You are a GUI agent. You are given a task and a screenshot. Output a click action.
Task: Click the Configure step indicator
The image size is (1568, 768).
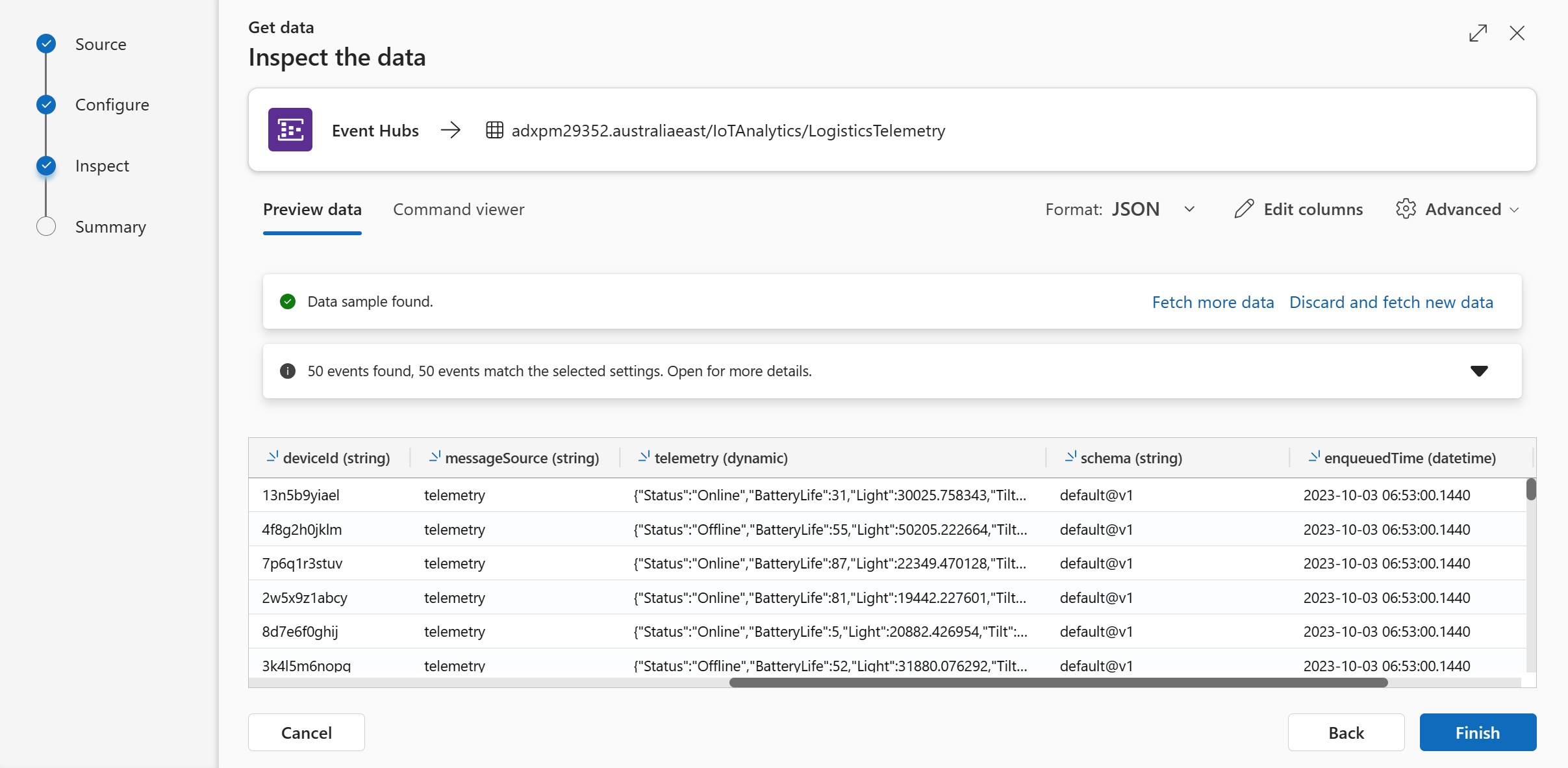point(46,104)
